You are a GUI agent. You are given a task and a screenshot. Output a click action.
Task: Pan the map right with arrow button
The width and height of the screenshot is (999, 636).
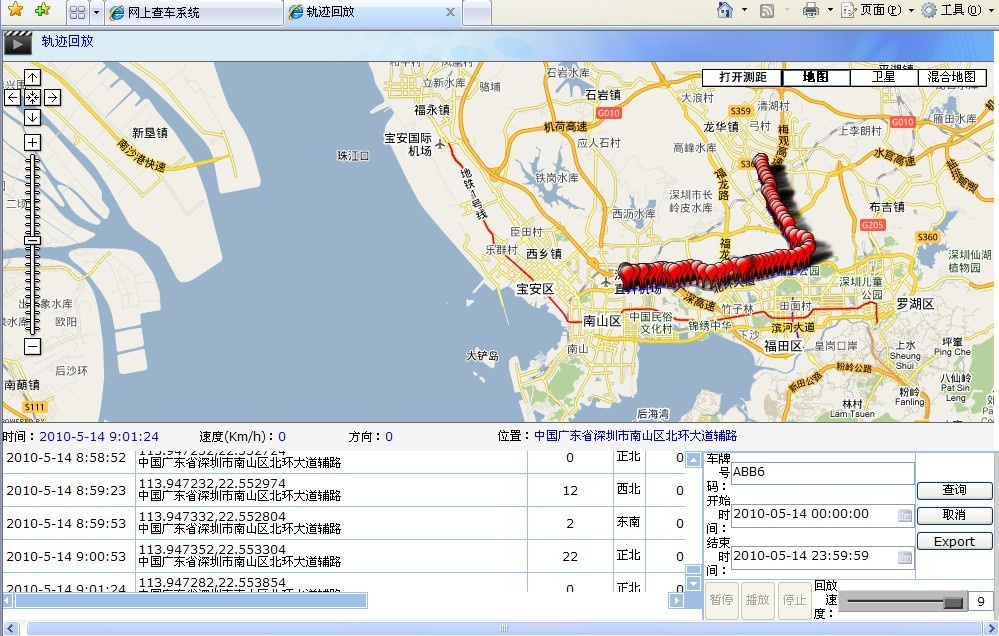point(52,97)
